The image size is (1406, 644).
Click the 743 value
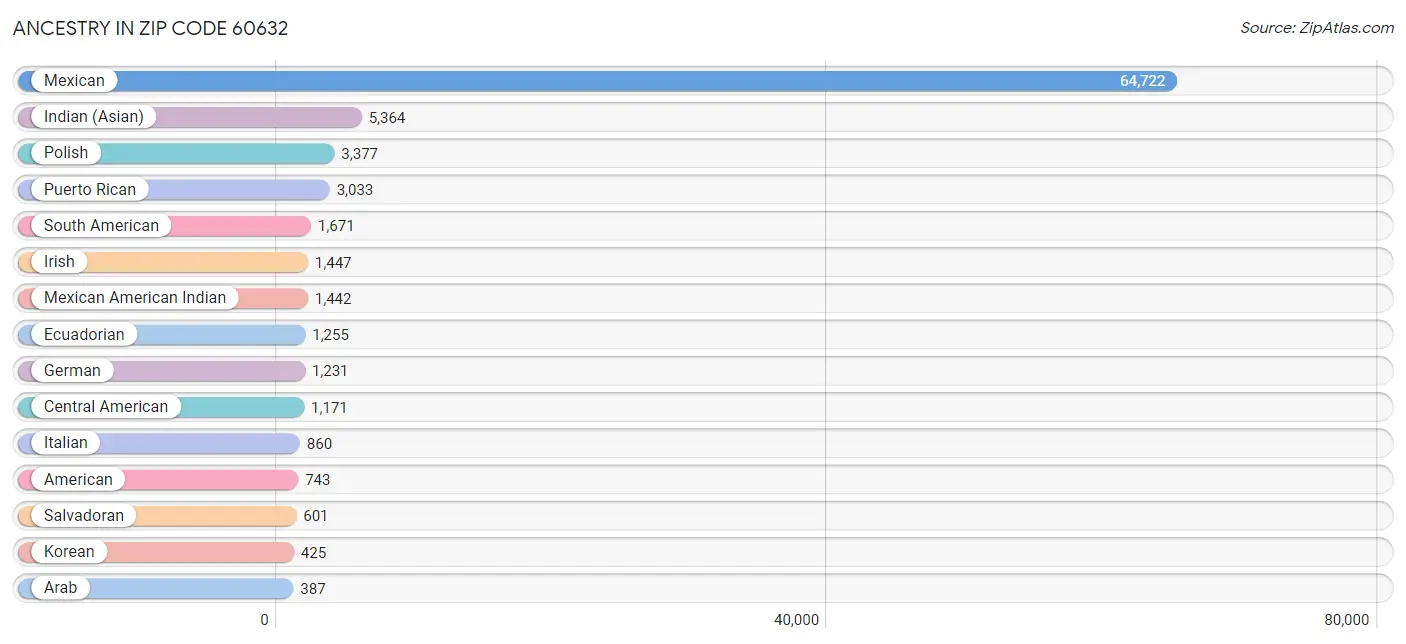[318, 480]
